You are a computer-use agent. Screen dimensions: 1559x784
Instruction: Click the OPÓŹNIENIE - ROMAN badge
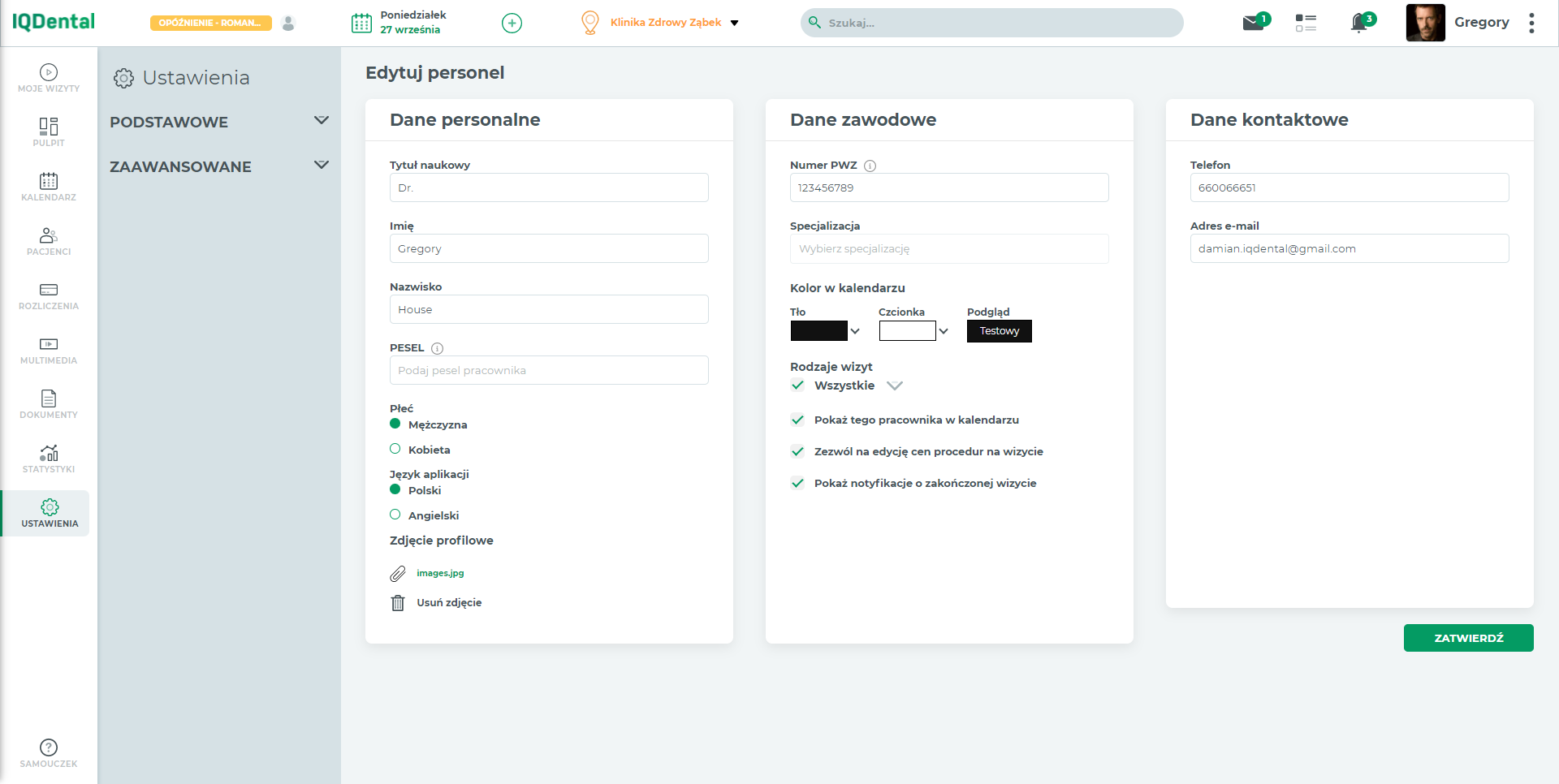[x=210, y=23]
